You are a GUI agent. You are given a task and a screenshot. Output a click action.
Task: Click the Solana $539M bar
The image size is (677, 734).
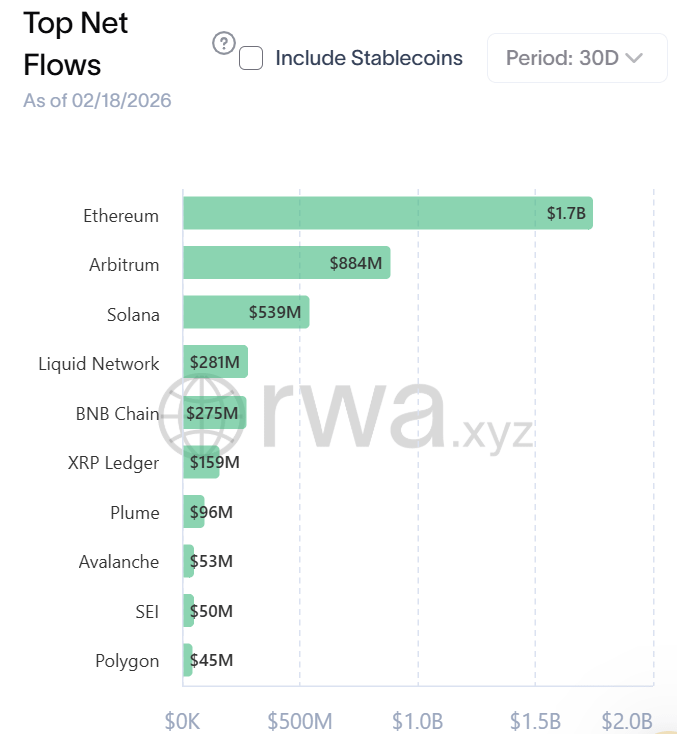246,312
